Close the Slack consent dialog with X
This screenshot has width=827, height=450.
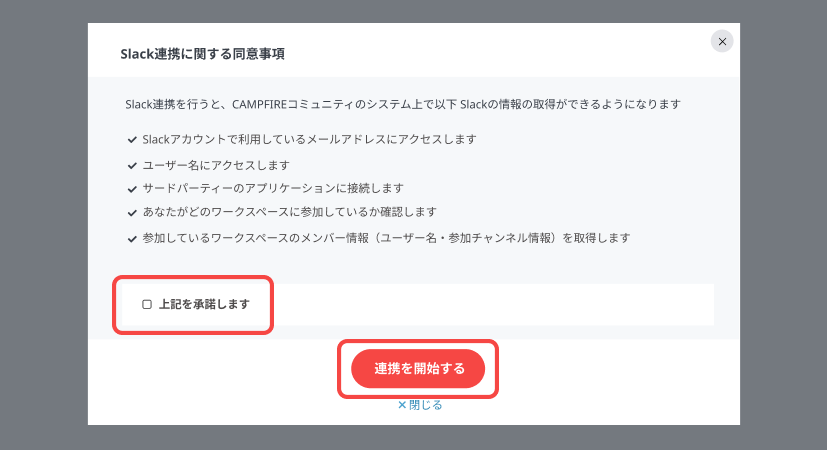[722, 41]
